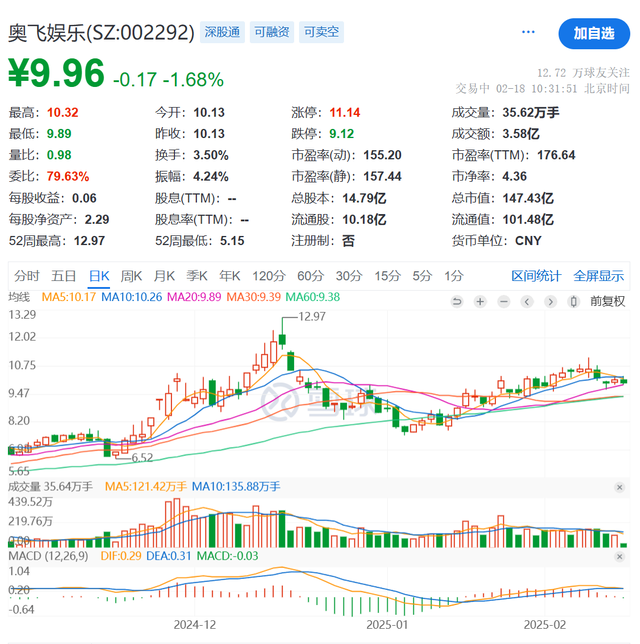Click the current price ¥9.96
This screenshot has height=644, width=640.
tap(56, 73)
